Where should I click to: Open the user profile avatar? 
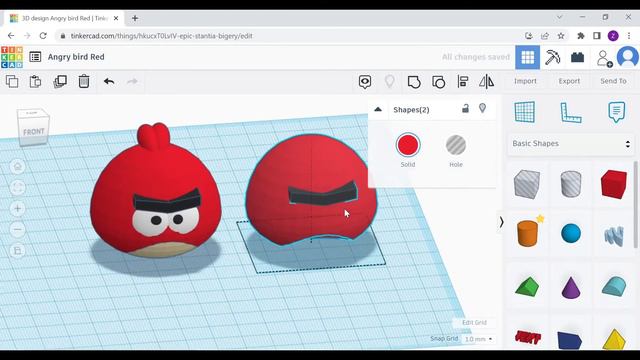click(628, 57)
